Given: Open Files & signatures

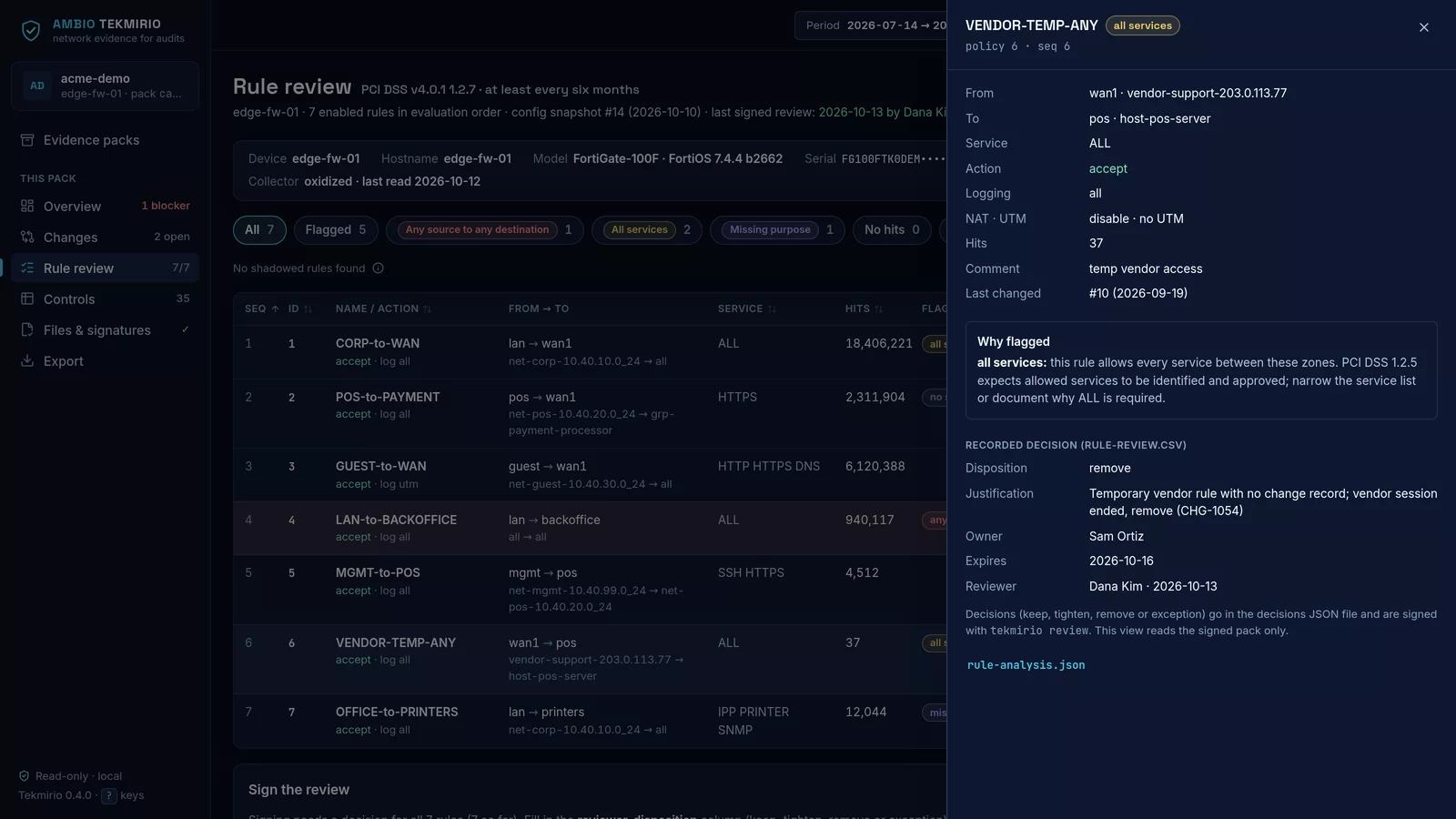Looking at the screenshot, I should 105,330.
